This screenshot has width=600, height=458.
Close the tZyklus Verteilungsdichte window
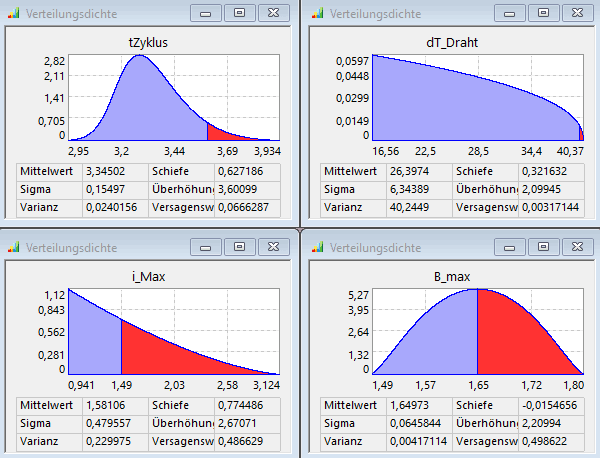272,14
